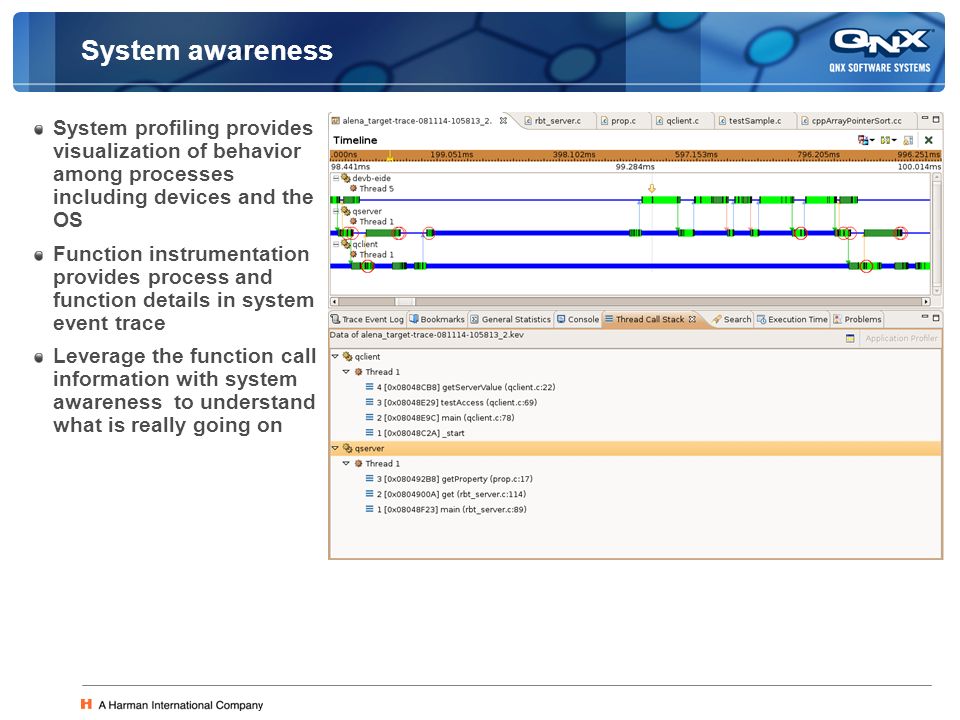Minimize the editor area pane
The height and width of the screenshot is (720, 960).
[925, 119]
